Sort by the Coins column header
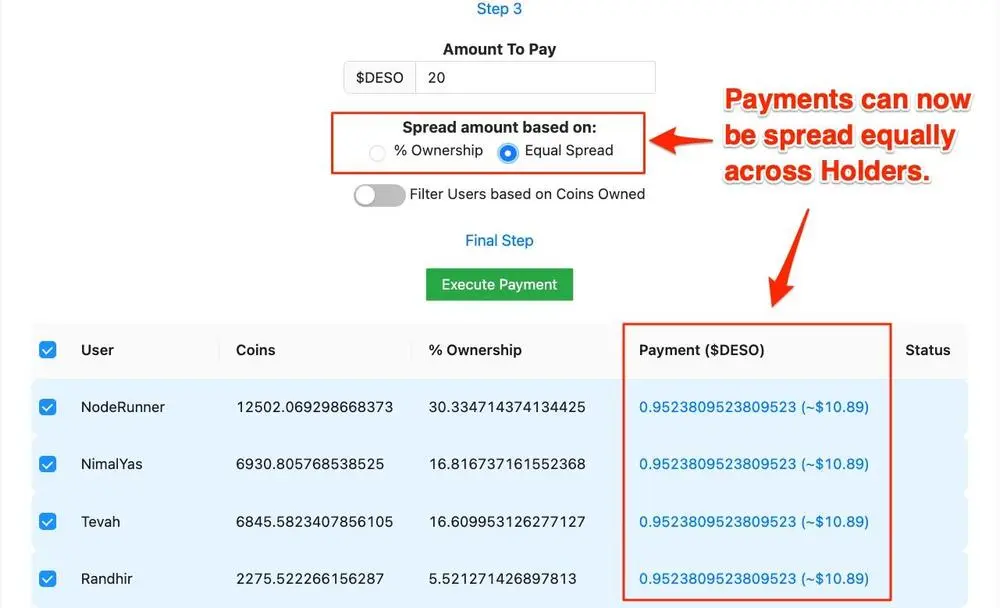This screenshot has height=608, width=1000. [255, 350]
